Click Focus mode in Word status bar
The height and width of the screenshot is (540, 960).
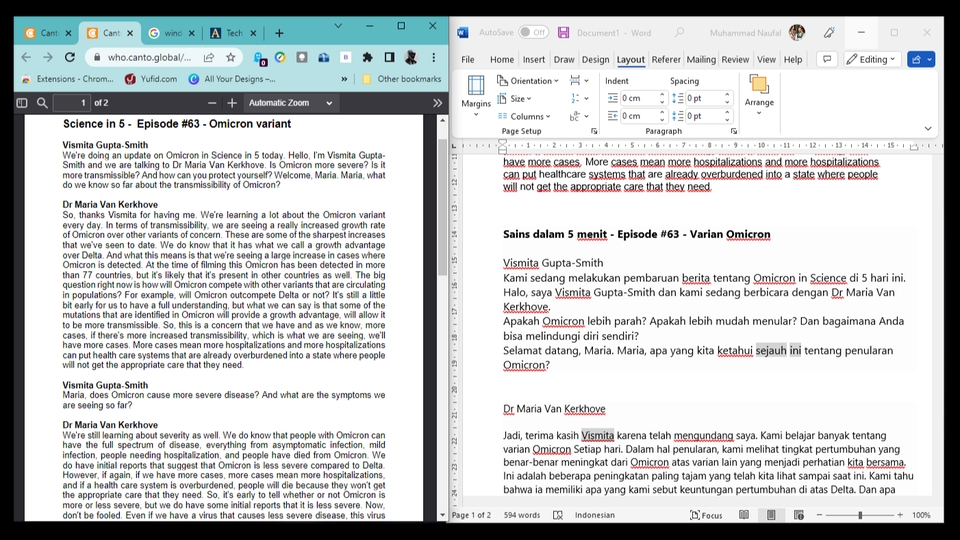pos(706,516)
